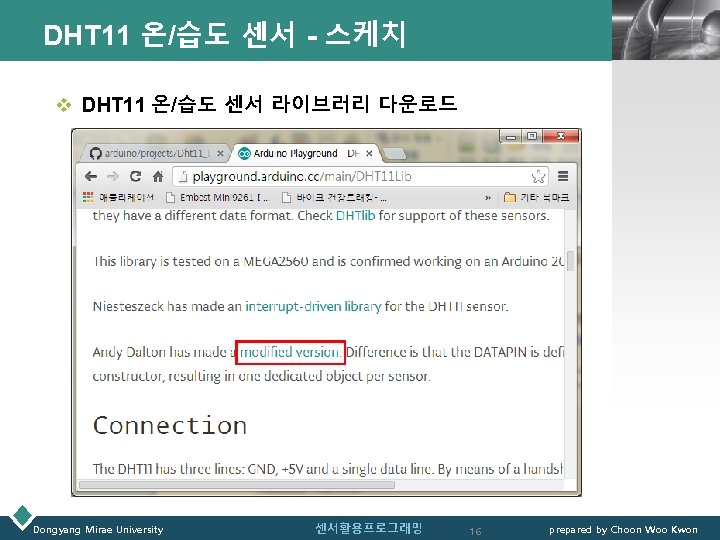Close the arduino/projects GitHub tab
720x540 pixels.
220,153
